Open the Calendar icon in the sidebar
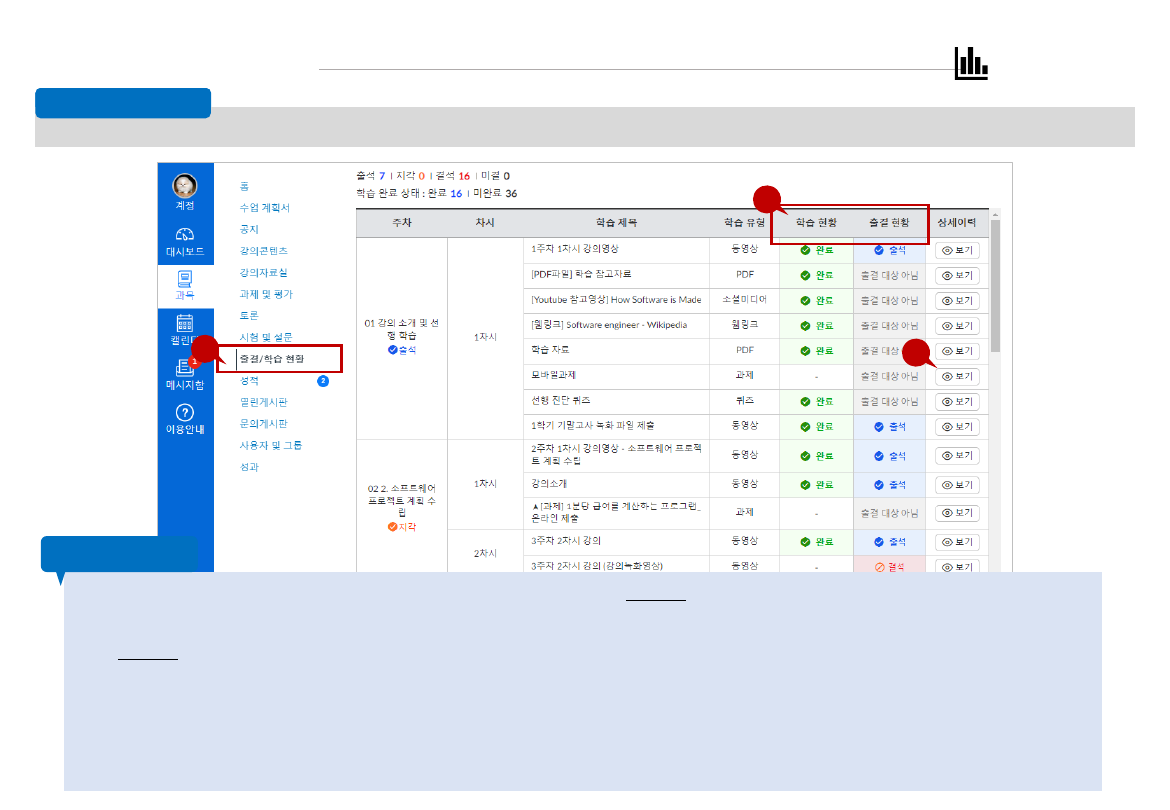 184,323
